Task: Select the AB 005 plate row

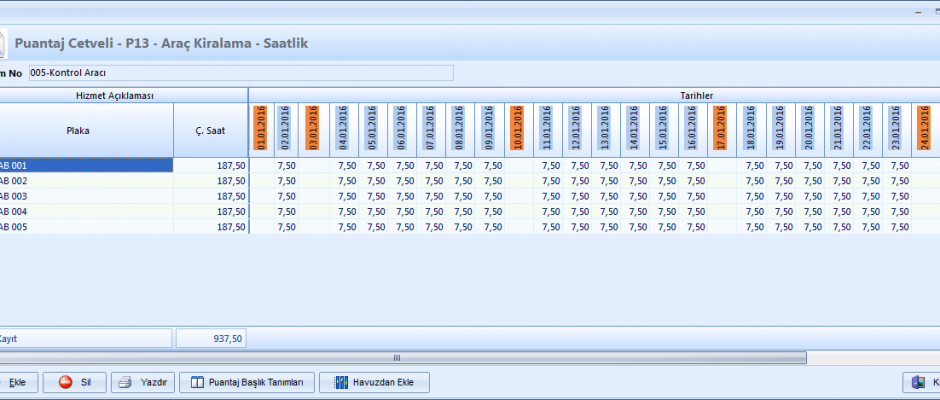Action: (86, 226)
